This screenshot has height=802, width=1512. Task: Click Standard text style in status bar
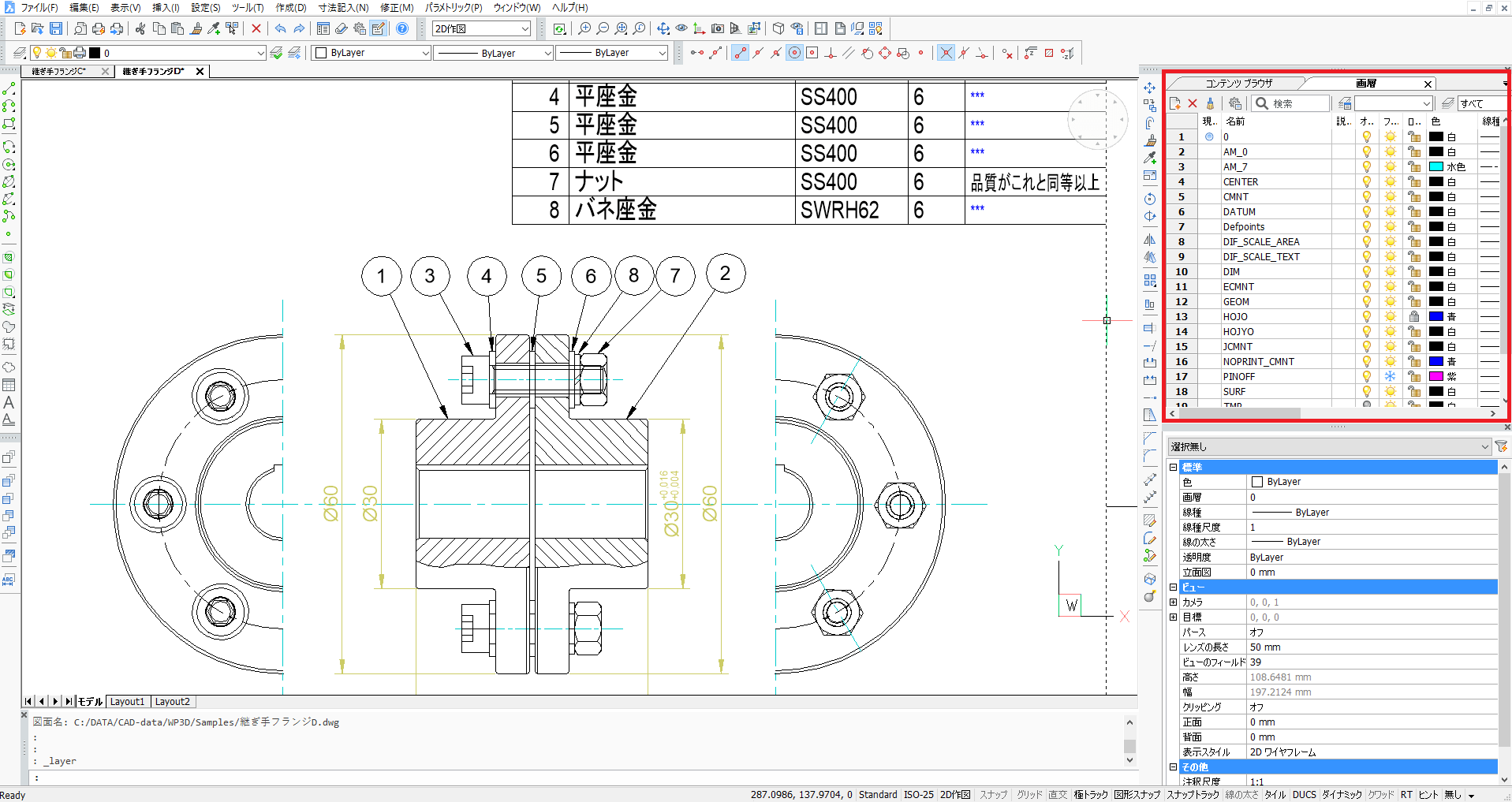click(x=877, y=794)
